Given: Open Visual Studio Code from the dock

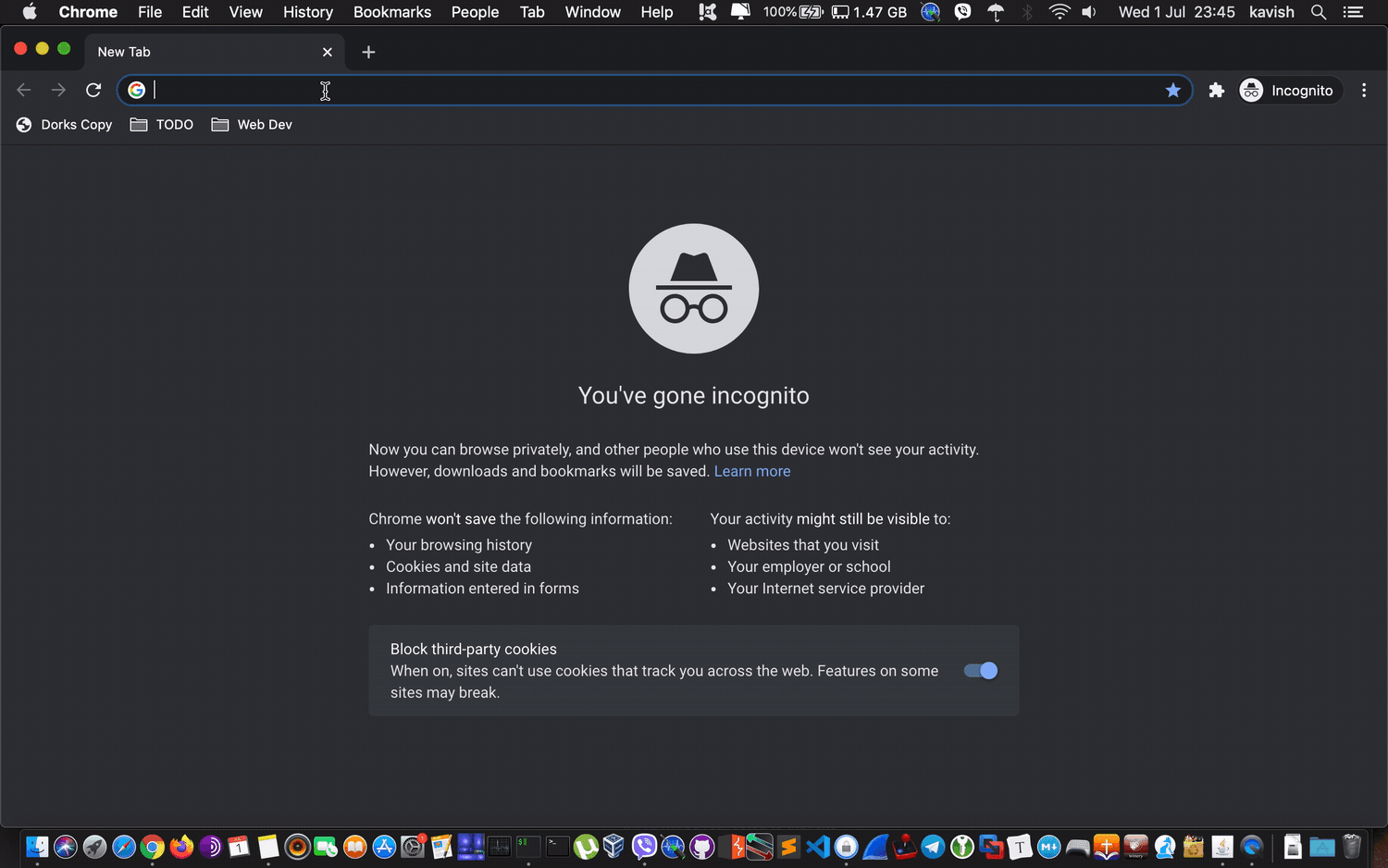Looking at the screenshot, I should (x=817, y=847).
